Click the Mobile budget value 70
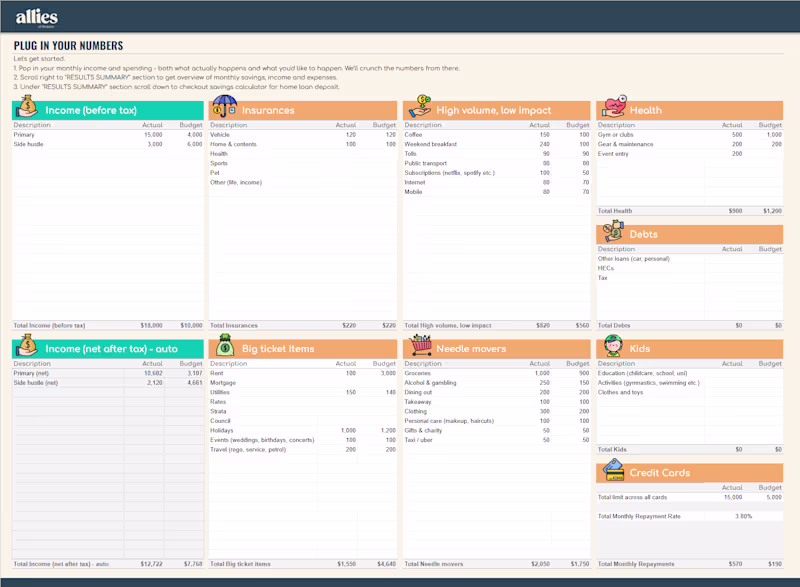The width and height of the screenshot is (800, 587). click(586, 192)
